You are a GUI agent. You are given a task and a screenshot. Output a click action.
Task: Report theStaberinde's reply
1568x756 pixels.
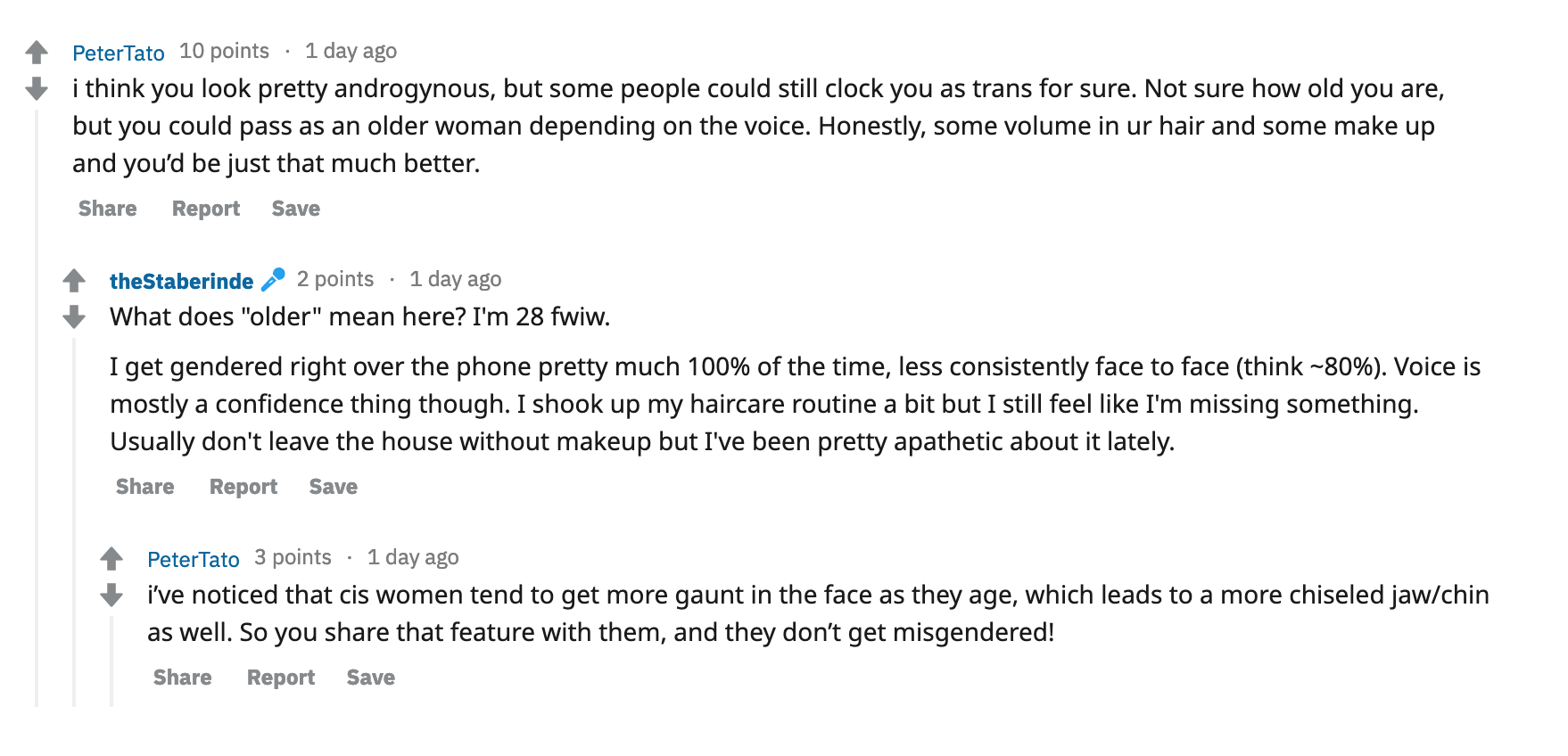click(x=243, y=487)
